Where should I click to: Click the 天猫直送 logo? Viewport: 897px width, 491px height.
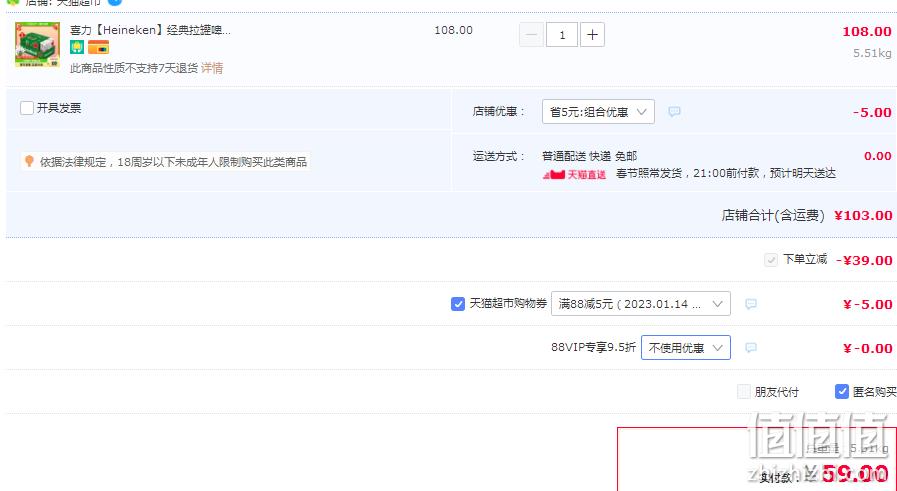pos(574,174)
